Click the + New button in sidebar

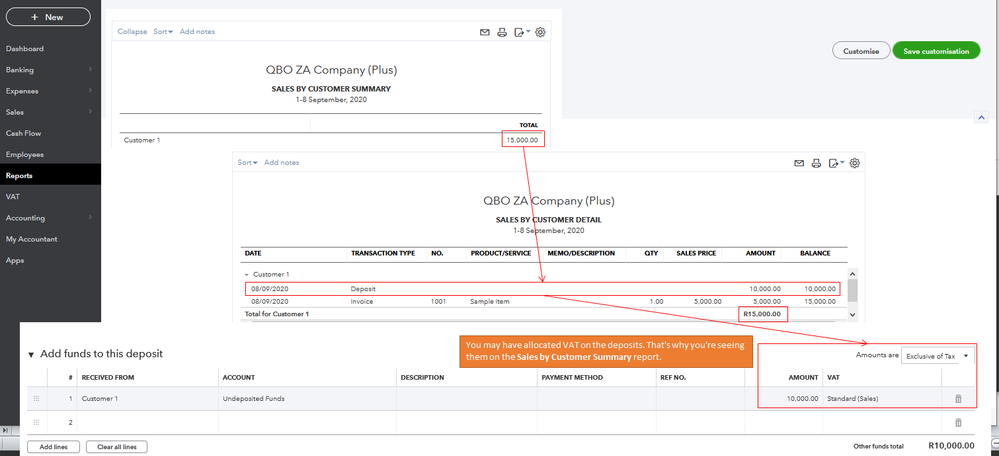(x=48, y=17)
